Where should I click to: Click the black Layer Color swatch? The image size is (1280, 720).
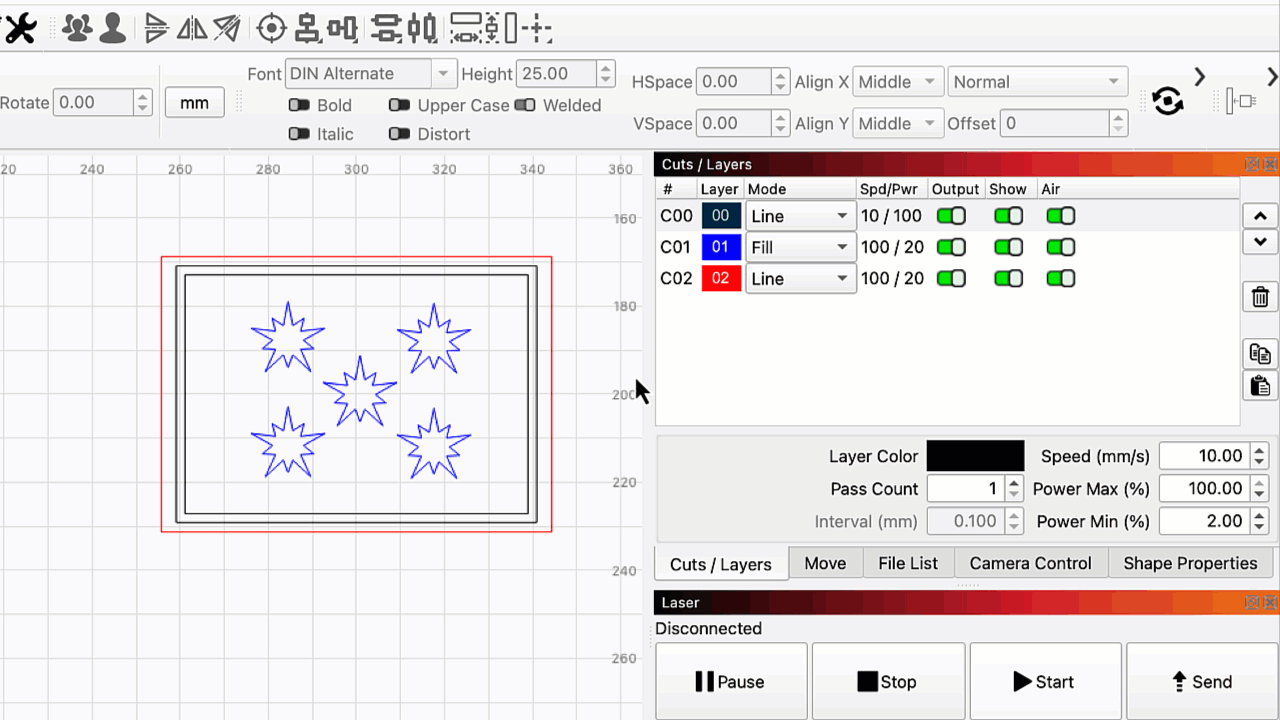pos(975,456)
